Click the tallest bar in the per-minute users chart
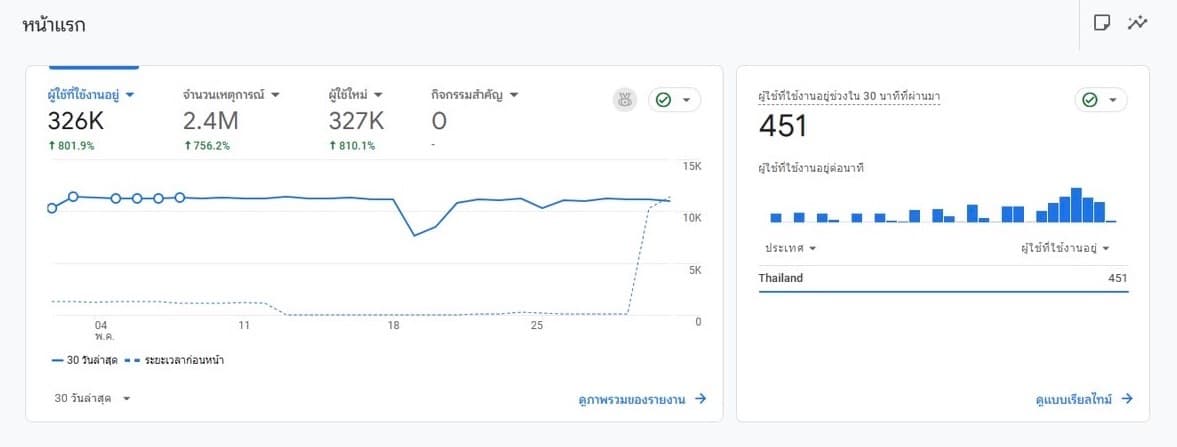 coord(1077,205)
